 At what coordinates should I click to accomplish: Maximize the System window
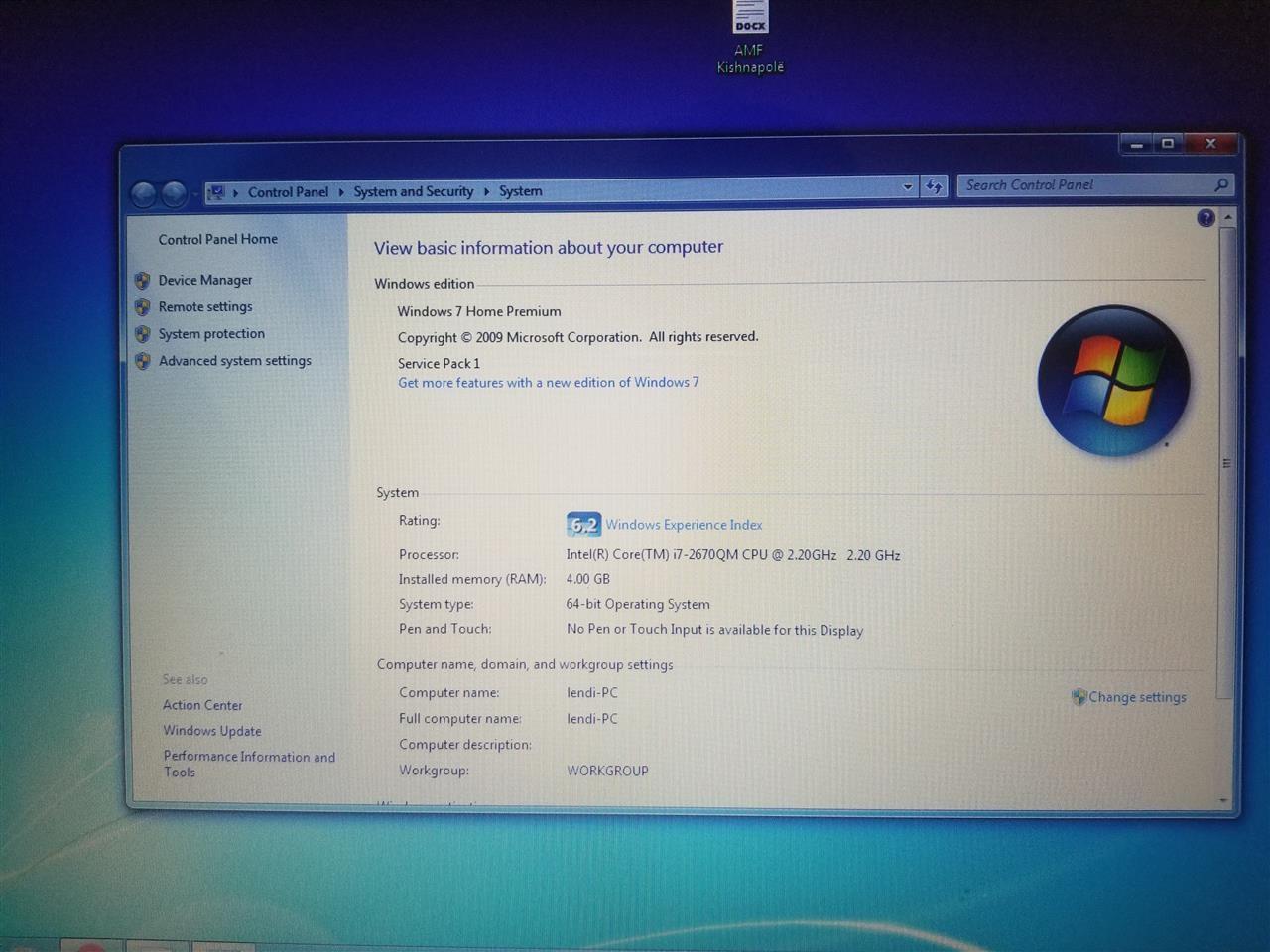pyautogui.click(x=1168, y=145)
